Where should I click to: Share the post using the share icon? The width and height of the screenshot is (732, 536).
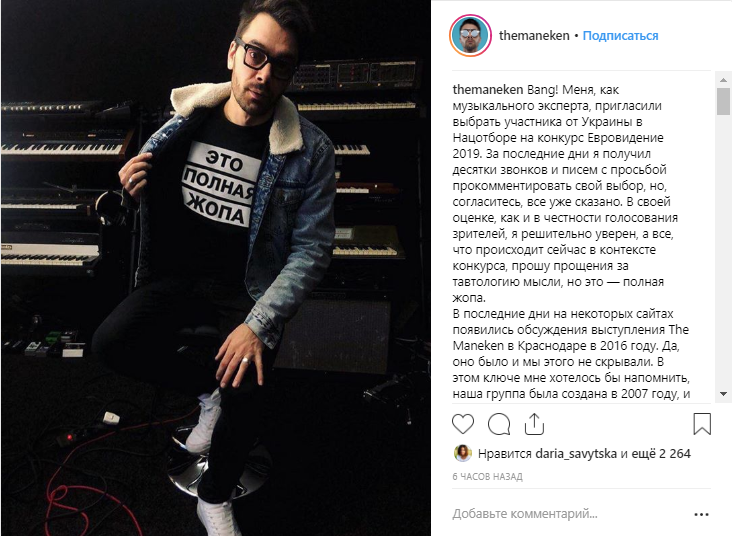coord(534,424)
